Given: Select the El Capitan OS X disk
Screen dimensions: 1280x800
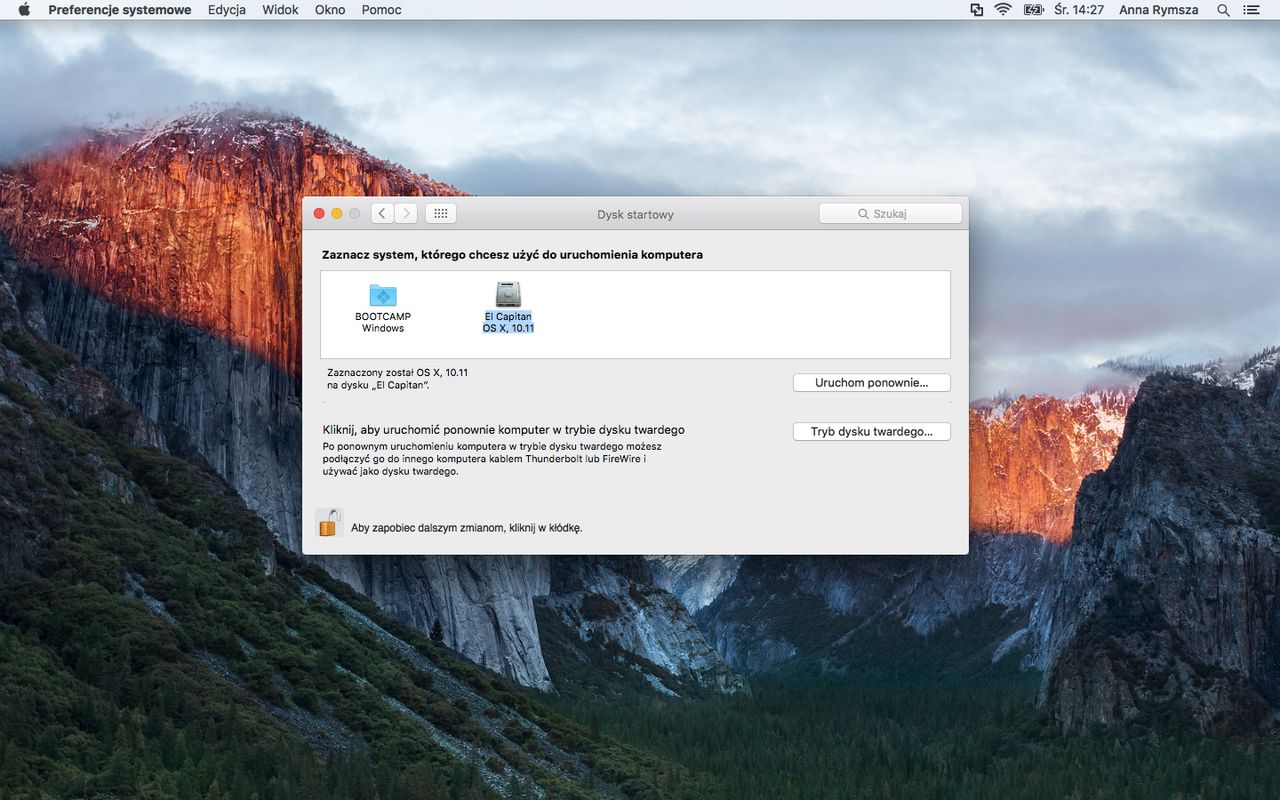Looking at the screenshot, I should pyautogui.click(x=508, y=307).
